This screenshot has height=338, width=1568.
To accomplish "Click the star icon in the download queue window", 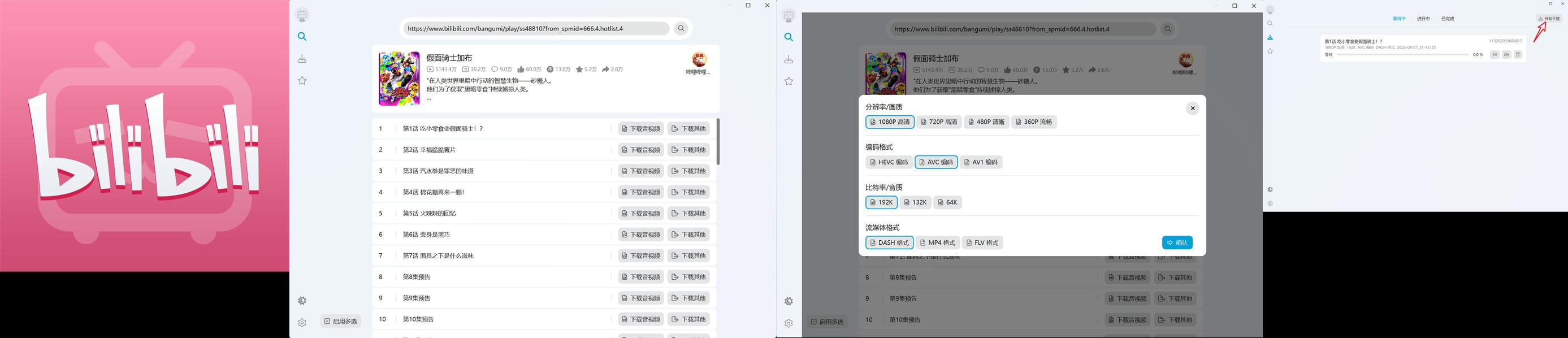I will (x=1270, y=51).
